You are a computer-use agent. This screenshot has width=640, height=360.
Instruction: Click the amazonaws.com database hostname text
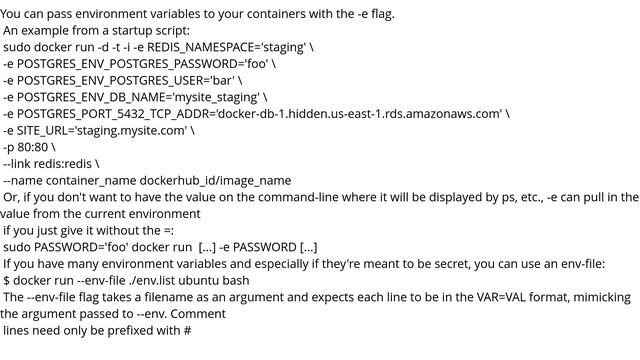pyautogui.click(x=360, y=114)
